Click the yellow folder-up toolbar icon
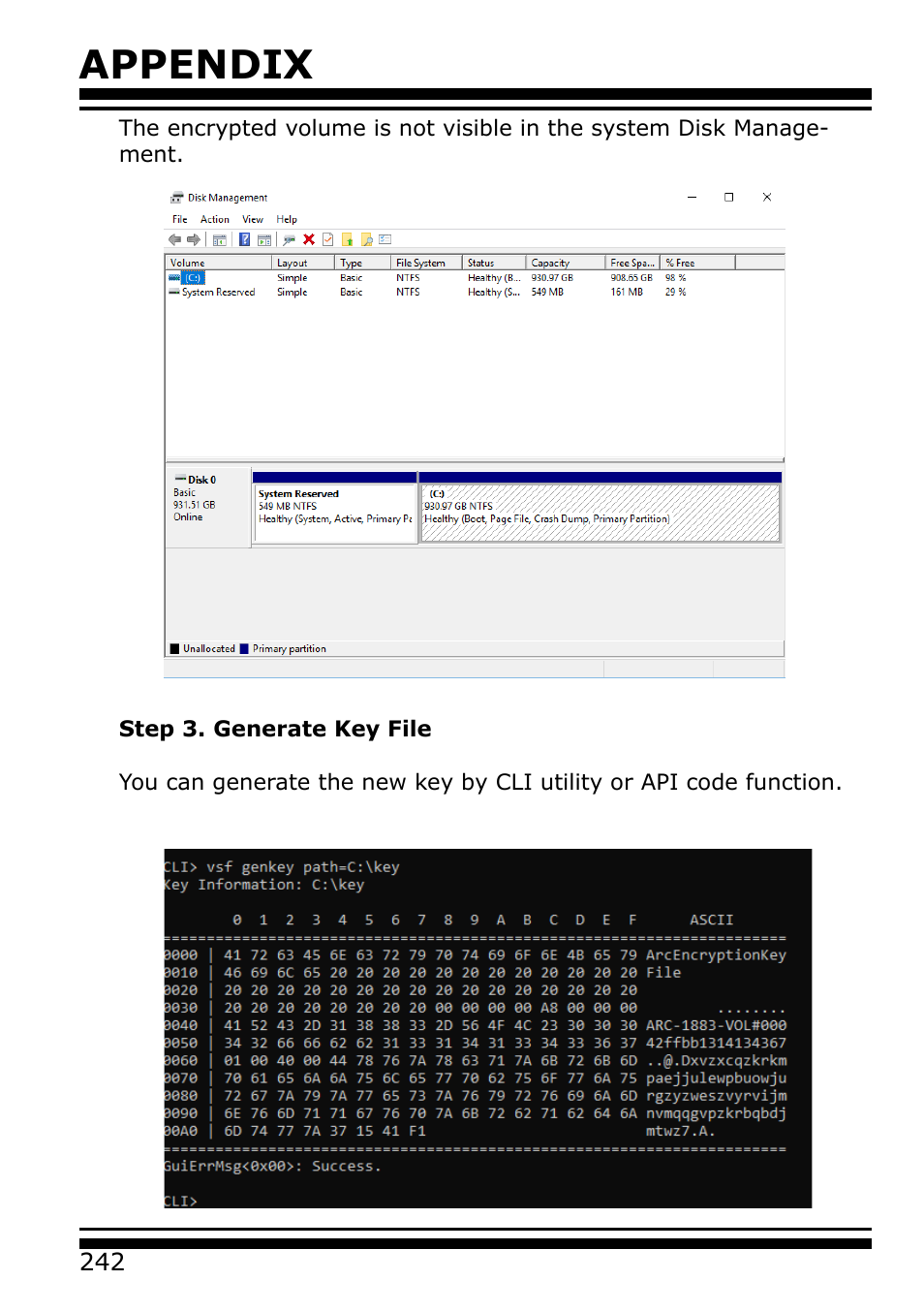924x1312 pixels. tap(347, 239)
